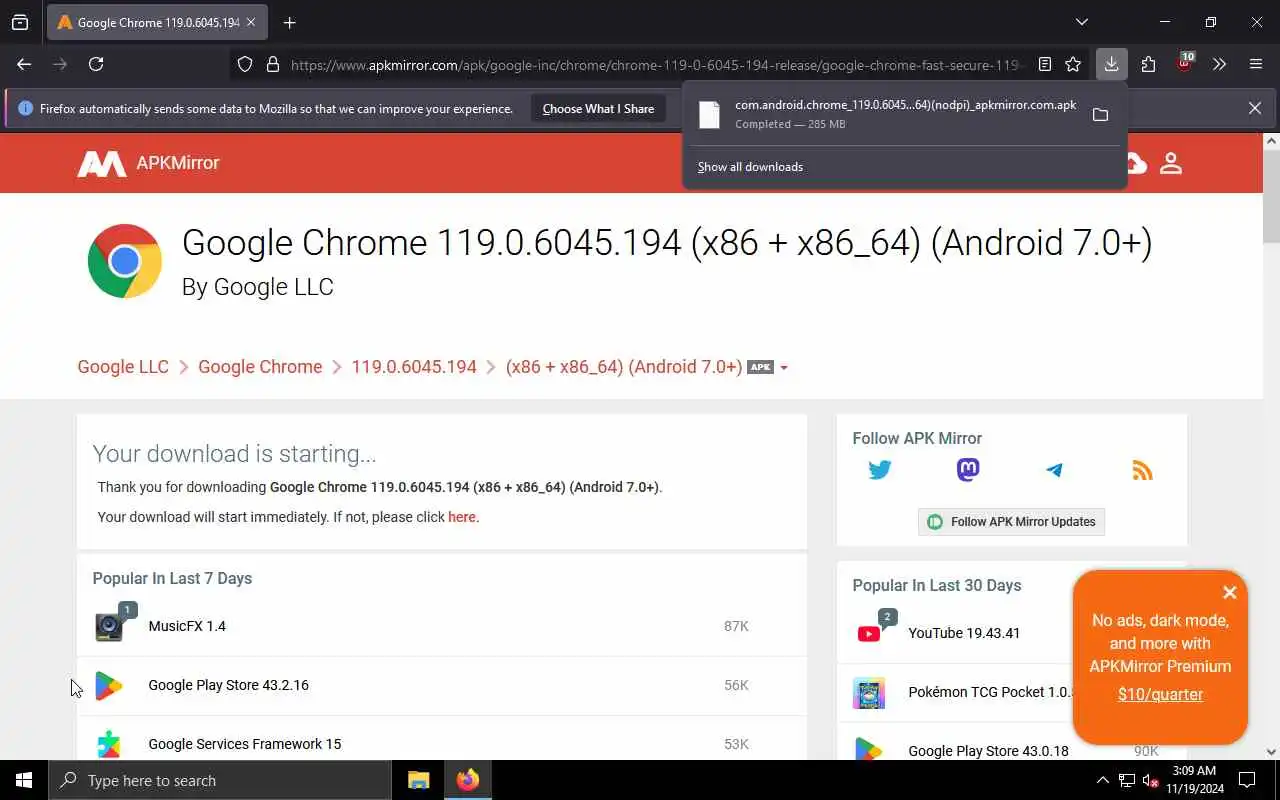The image size is (1280, 800).
Task: Open Google LLC breadcrumb link
Action: coord(123,367)
